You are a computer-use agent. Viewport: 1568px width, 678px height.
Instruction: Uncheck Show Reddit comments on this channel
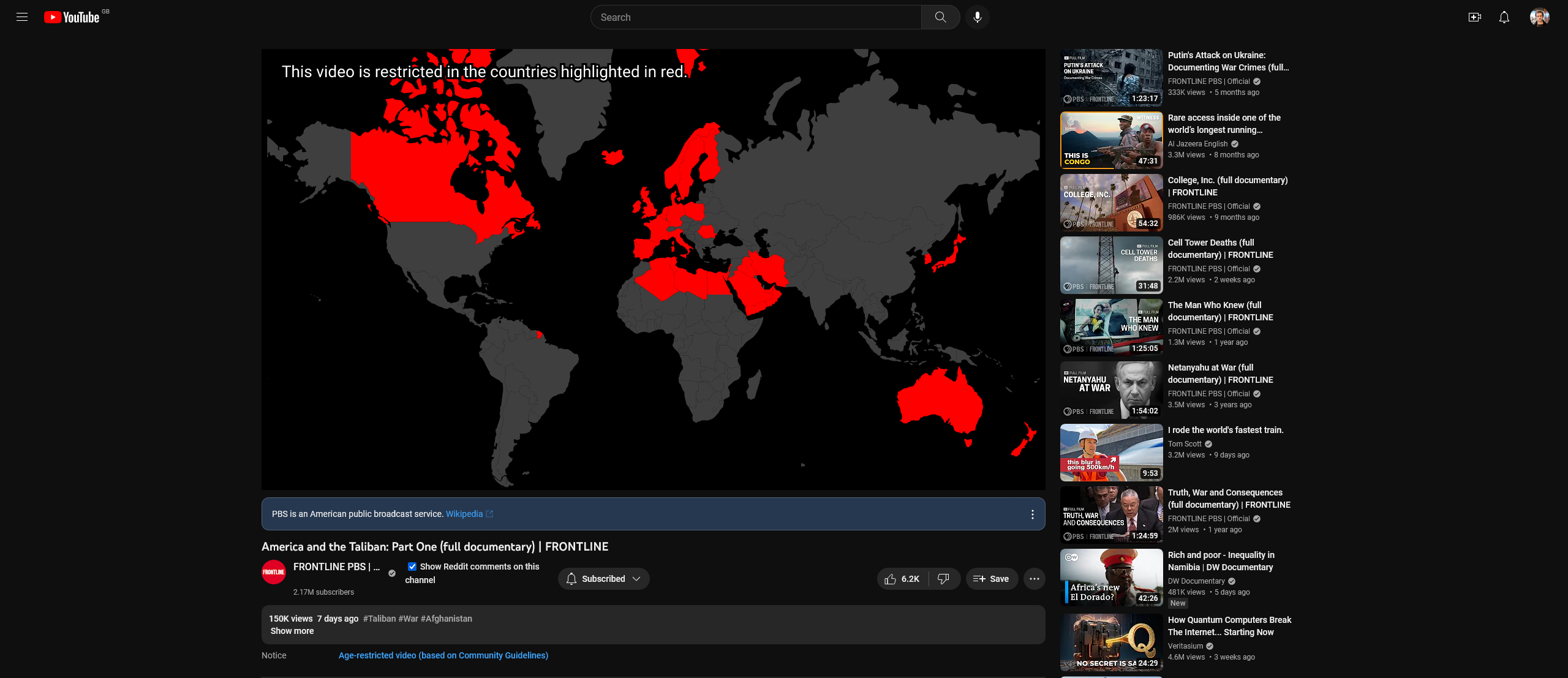pyautogui.click(x=412, y=567)
